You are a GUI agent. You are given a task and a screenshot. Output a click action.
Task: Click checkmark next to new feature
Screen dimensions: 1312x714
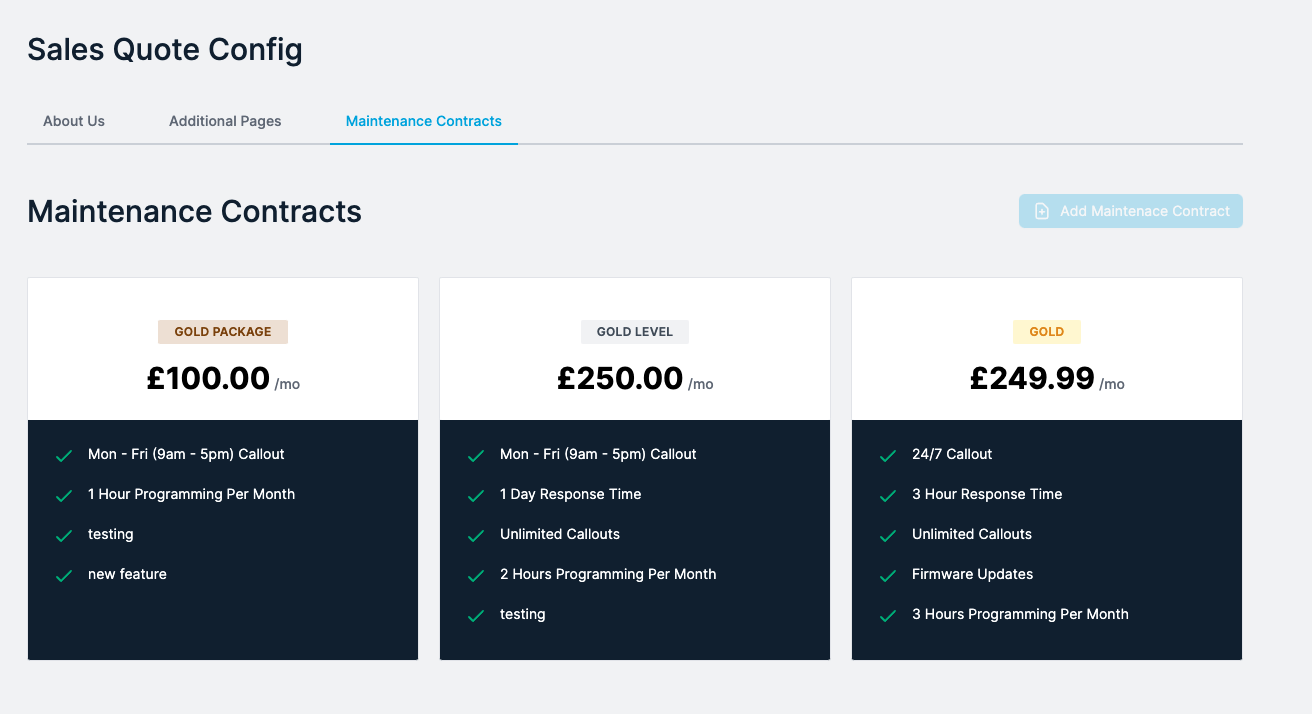[x=63, y=575]
